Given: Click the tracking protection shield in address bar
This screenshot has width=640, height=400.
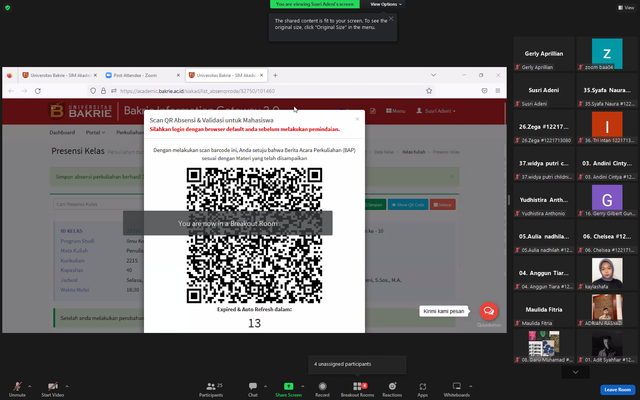Looking at the screenshot, I should pyautogui.click(x=93, y=91).
